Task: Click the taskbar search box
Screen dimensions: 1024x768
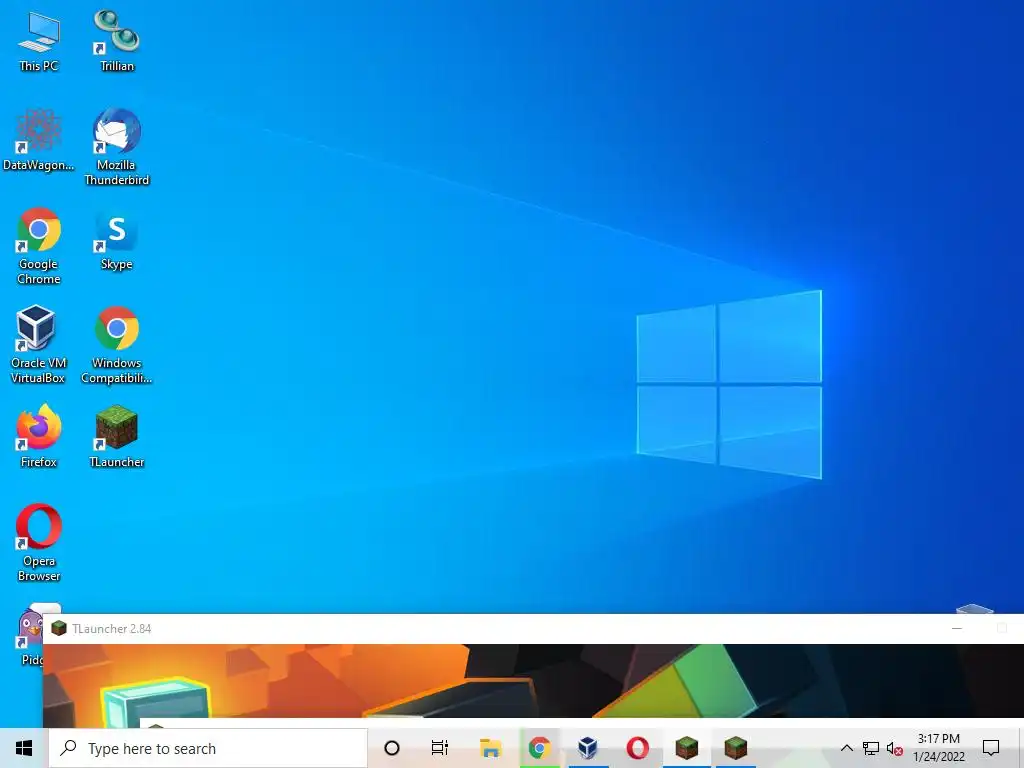Action: click(208, 748)
